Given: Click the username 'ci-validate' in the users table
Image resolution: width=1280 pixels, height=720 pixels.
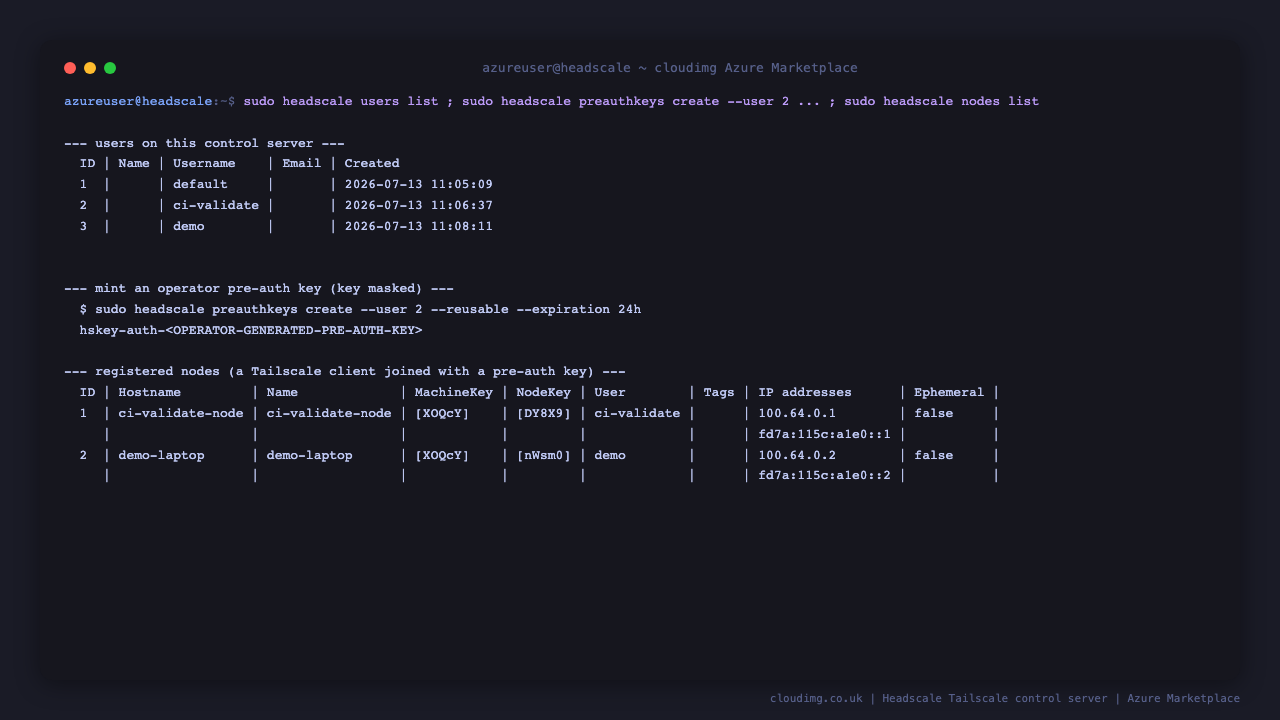Looking at the screenshot, I should pyautogui.click(x=216, y=205).
